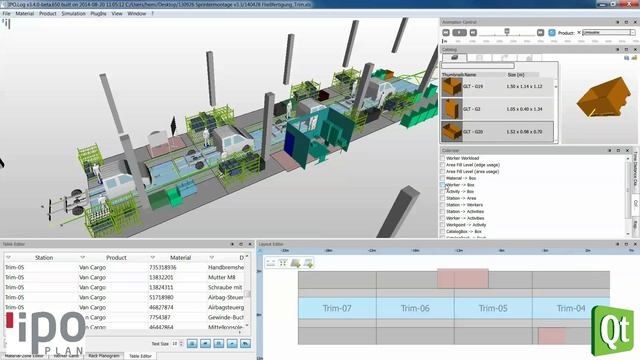Image resolution: width=640 pixels, height=360 pixels.
Task: Click the step-forward animation button
Action: click(x=473, y=32)
